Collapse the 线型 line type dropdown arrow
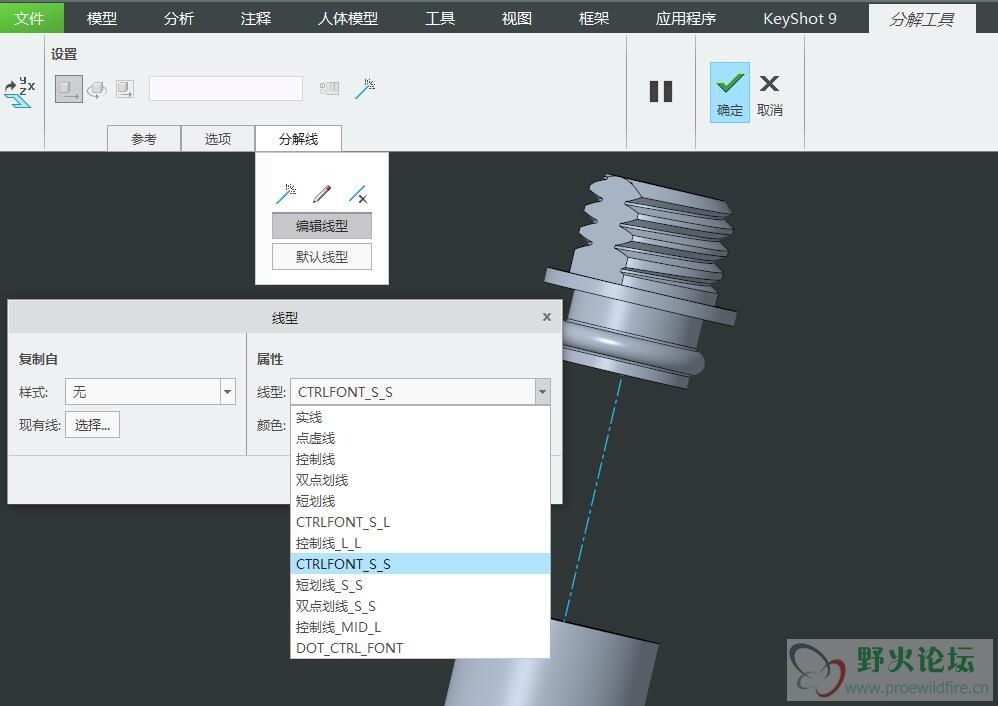998x706 pixels. (x=542, y=392)
